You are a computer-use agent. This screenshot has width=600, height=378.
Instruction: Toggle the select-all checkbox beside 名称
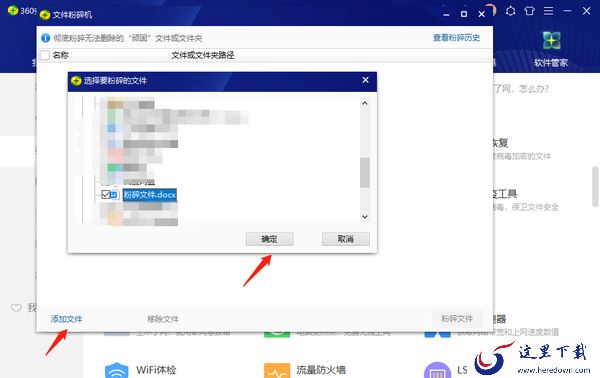pyautogui.click(x=45, y=55)
